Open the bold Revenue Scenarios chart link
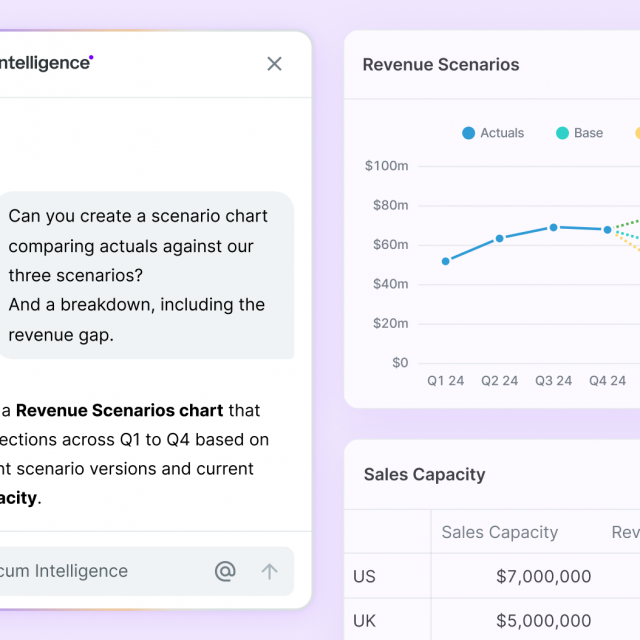Screen dimensions: 640x640 120,410
